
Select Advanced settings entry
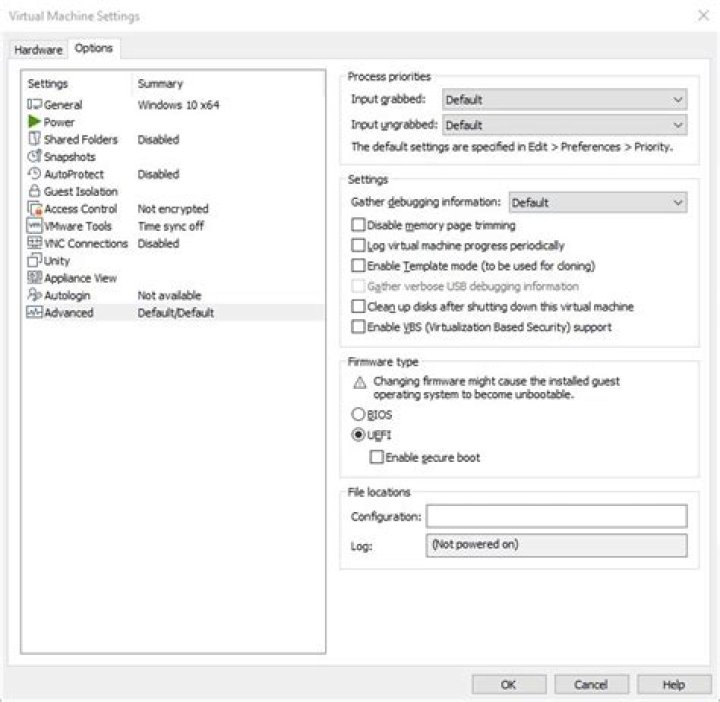(x=69, y=313)
